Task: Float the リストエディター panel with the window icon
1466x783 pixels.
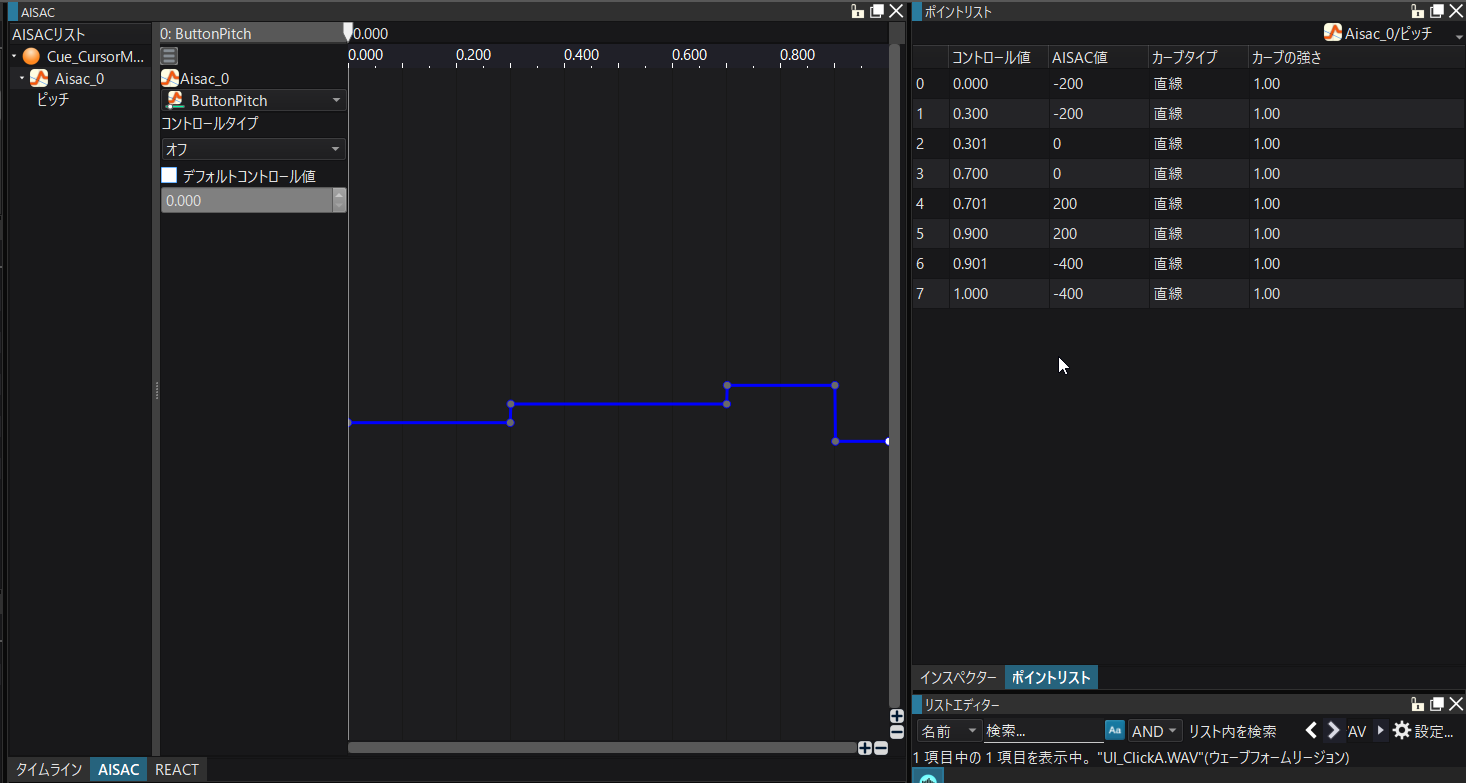Action: (x=1437, y=704)
